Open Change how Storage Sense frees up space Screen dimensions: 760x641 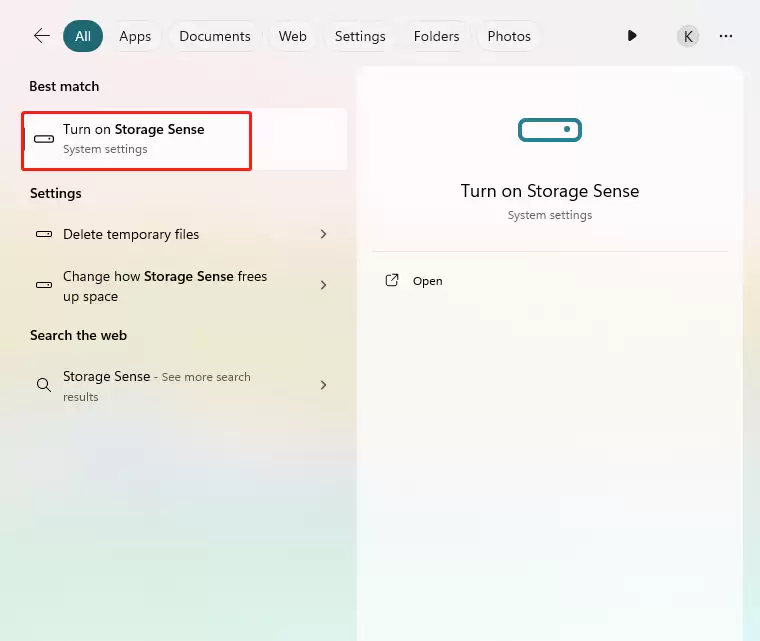[184, 286]
